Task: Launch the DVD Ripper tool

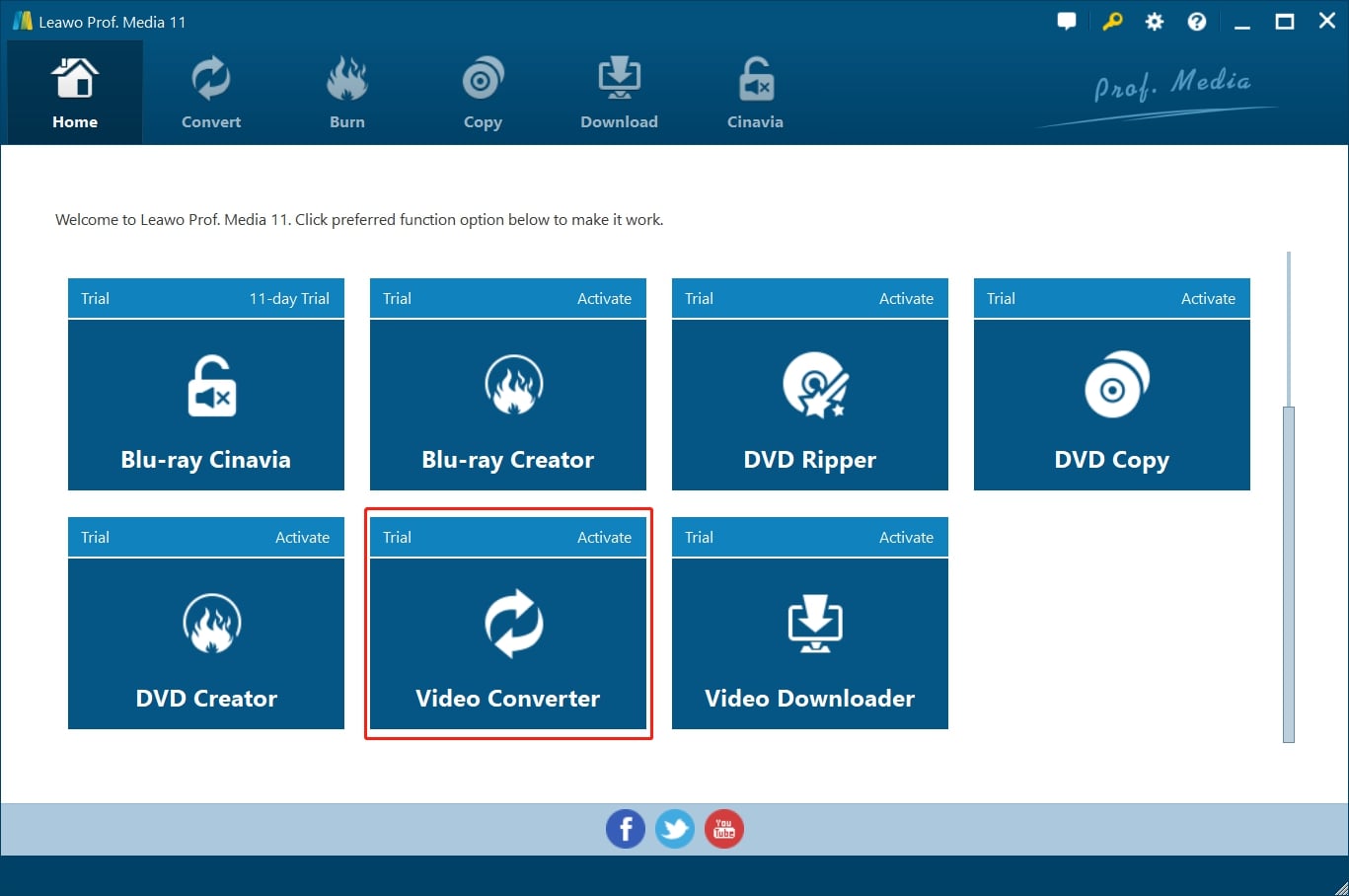Action: [x=809, y=405]
